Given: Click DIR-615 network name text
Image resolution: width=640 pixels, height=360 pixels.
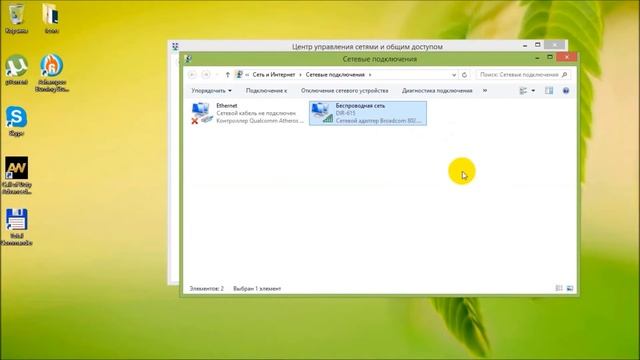Looking at the screenshot, I should [345, 113].
